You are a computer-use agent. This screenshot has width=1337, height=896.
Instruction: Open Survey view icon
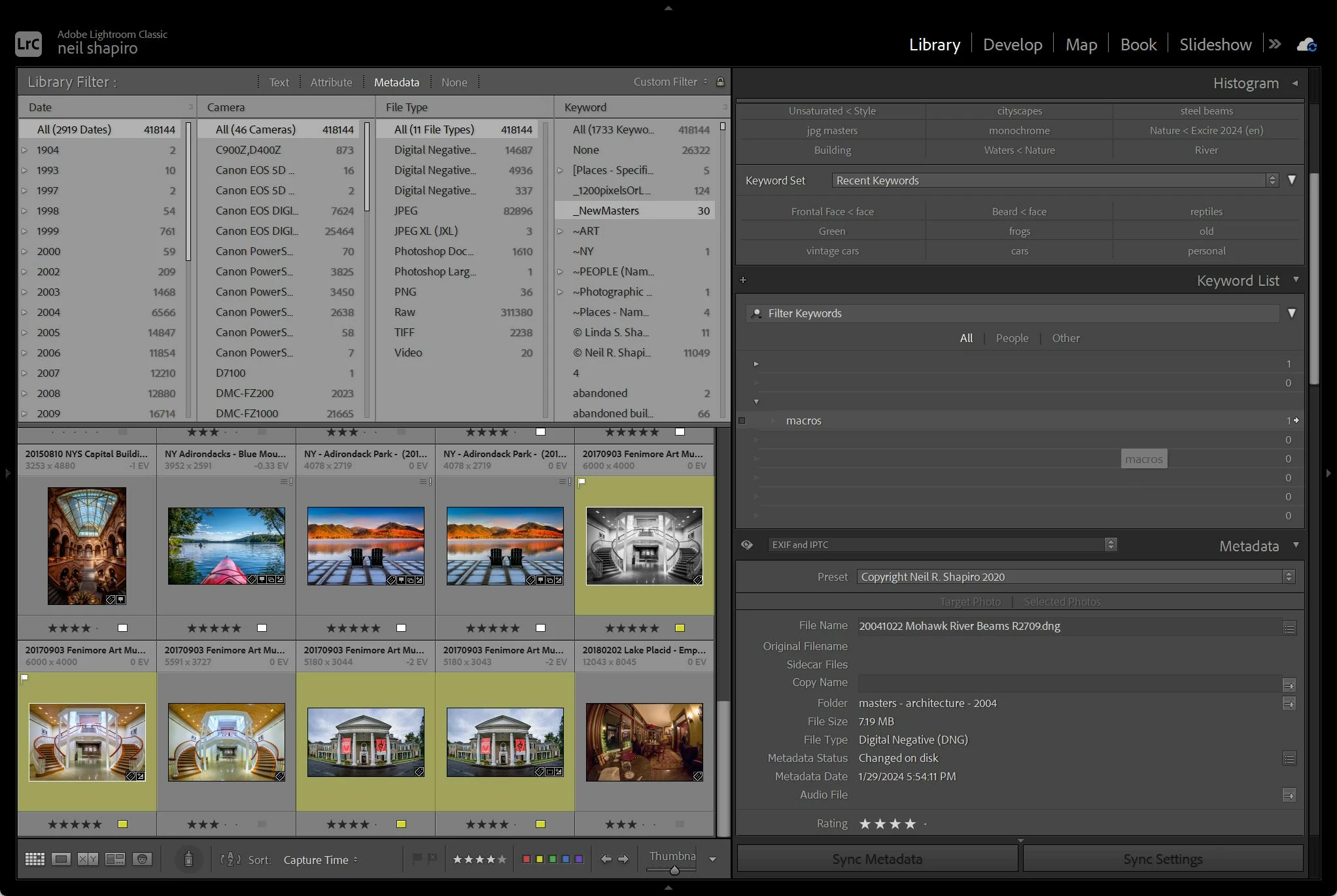coord(115,859)
